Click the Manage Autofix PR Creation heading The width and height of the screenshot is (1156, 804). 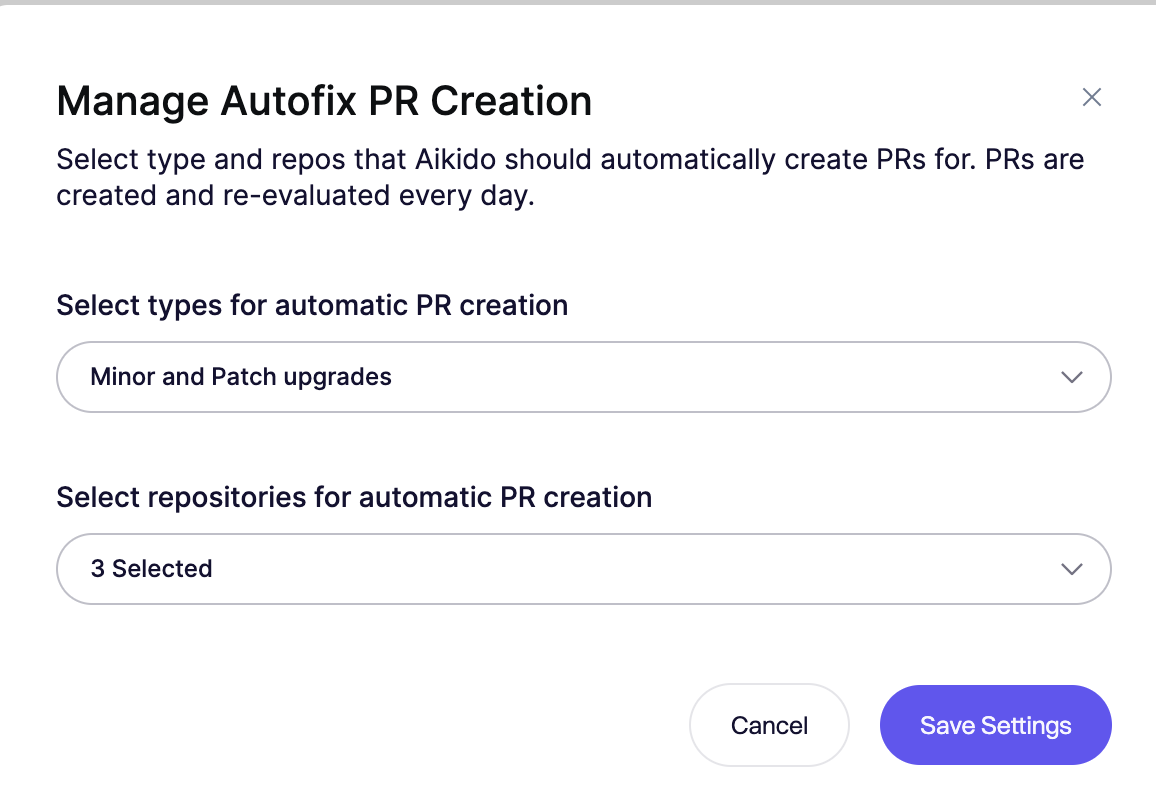[x=324, y=101]
